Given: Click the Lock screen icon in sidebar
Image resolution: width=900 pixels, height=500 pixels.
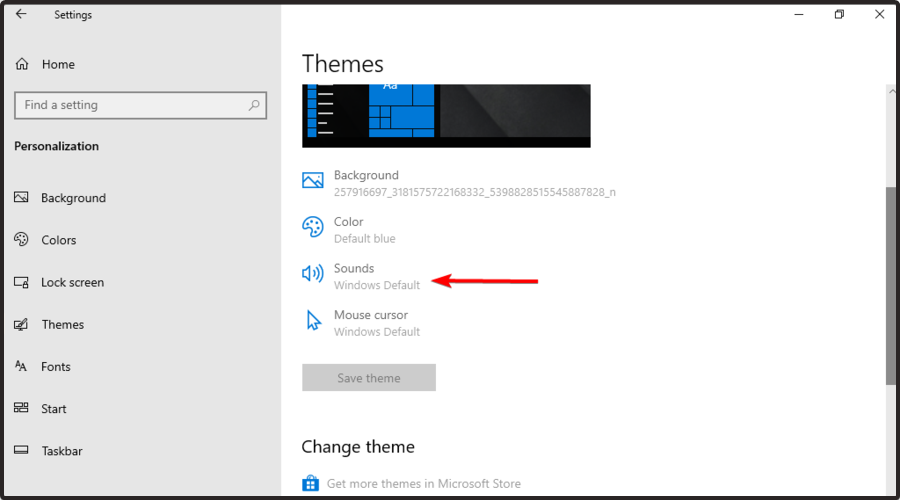Looking at the screenshot, I should point(21,282).
